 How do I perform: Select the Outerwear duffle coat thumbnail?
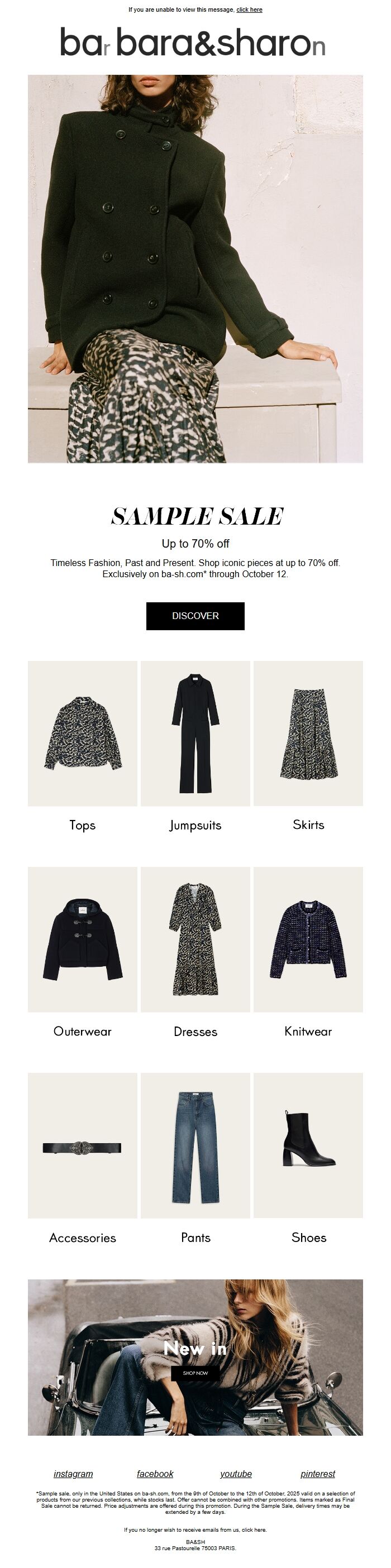[x=83, y=940]
